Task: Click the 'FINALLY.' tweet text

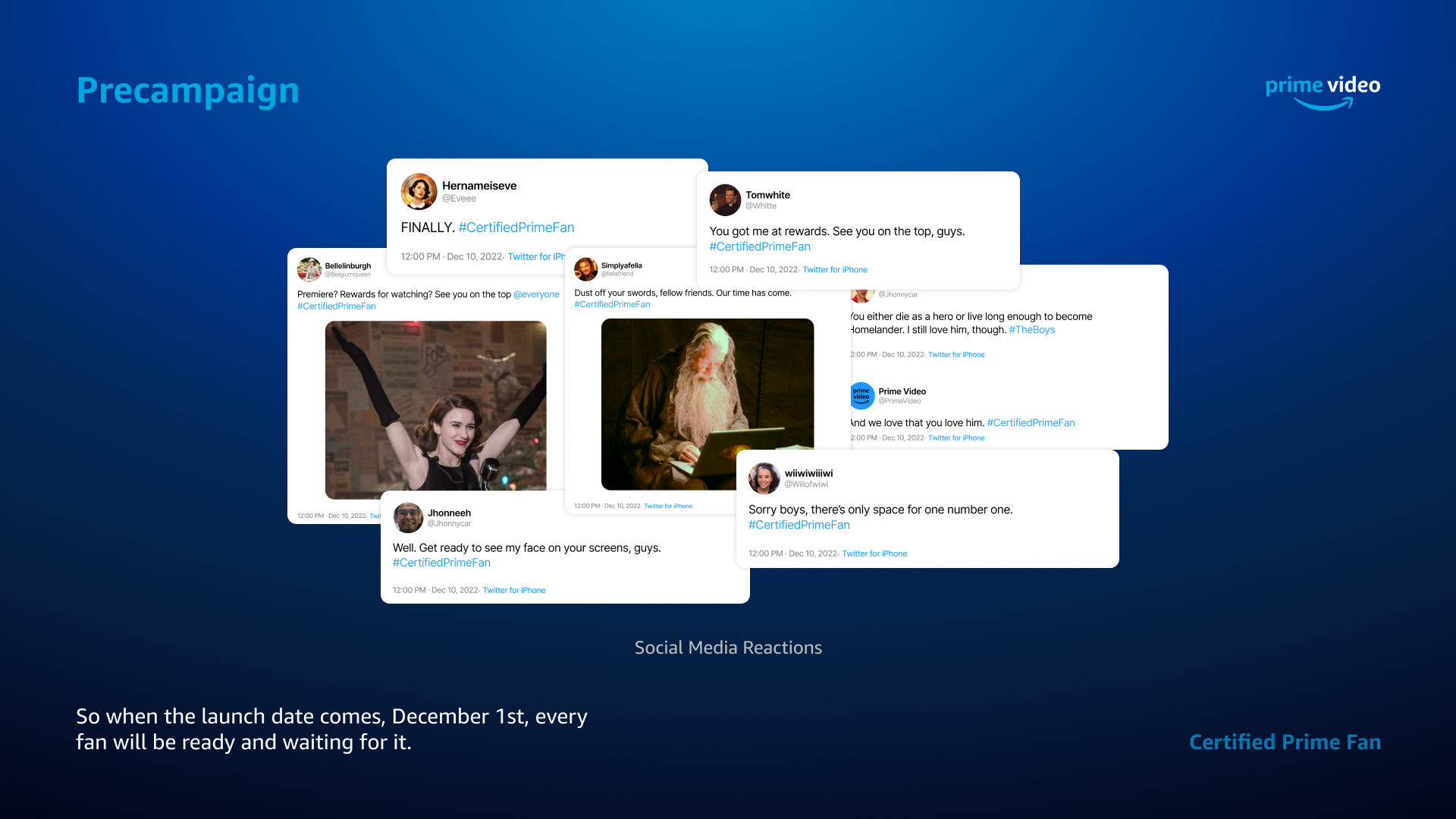Action: [x=428, y=227]
